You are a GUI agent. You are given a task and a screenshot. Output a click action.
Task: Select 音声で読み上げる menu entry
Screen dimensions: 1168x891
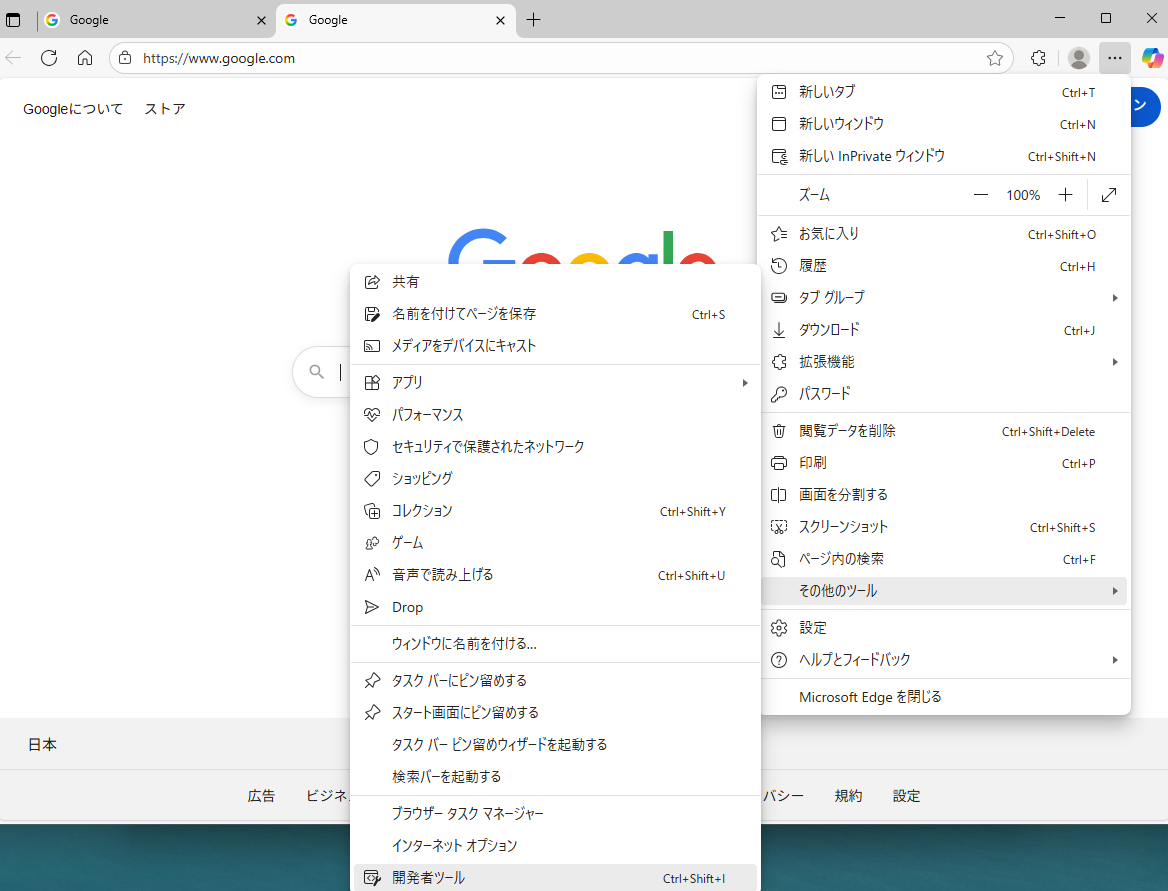(443, 575)
